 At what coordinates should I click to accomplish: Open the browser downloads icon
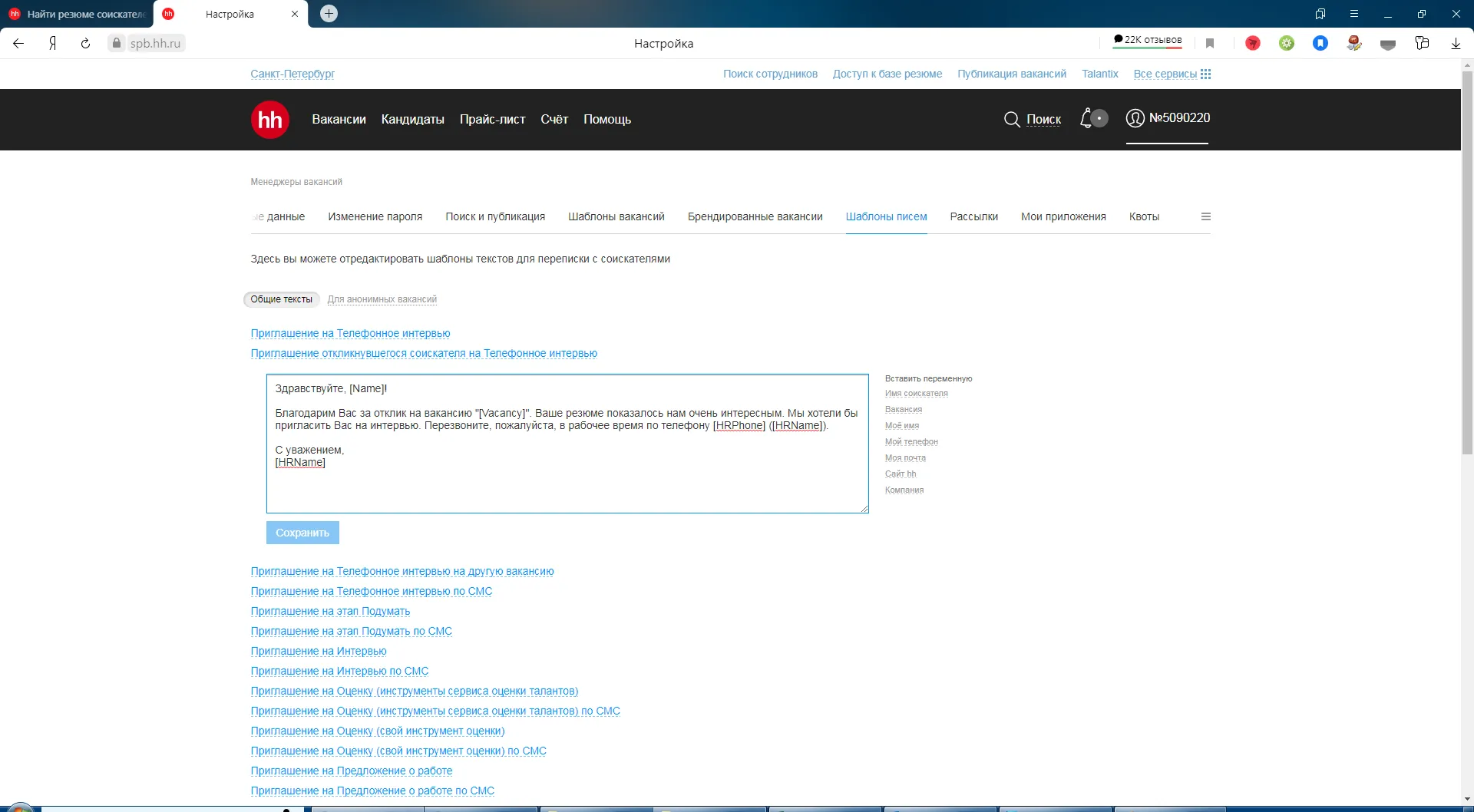1456,44
